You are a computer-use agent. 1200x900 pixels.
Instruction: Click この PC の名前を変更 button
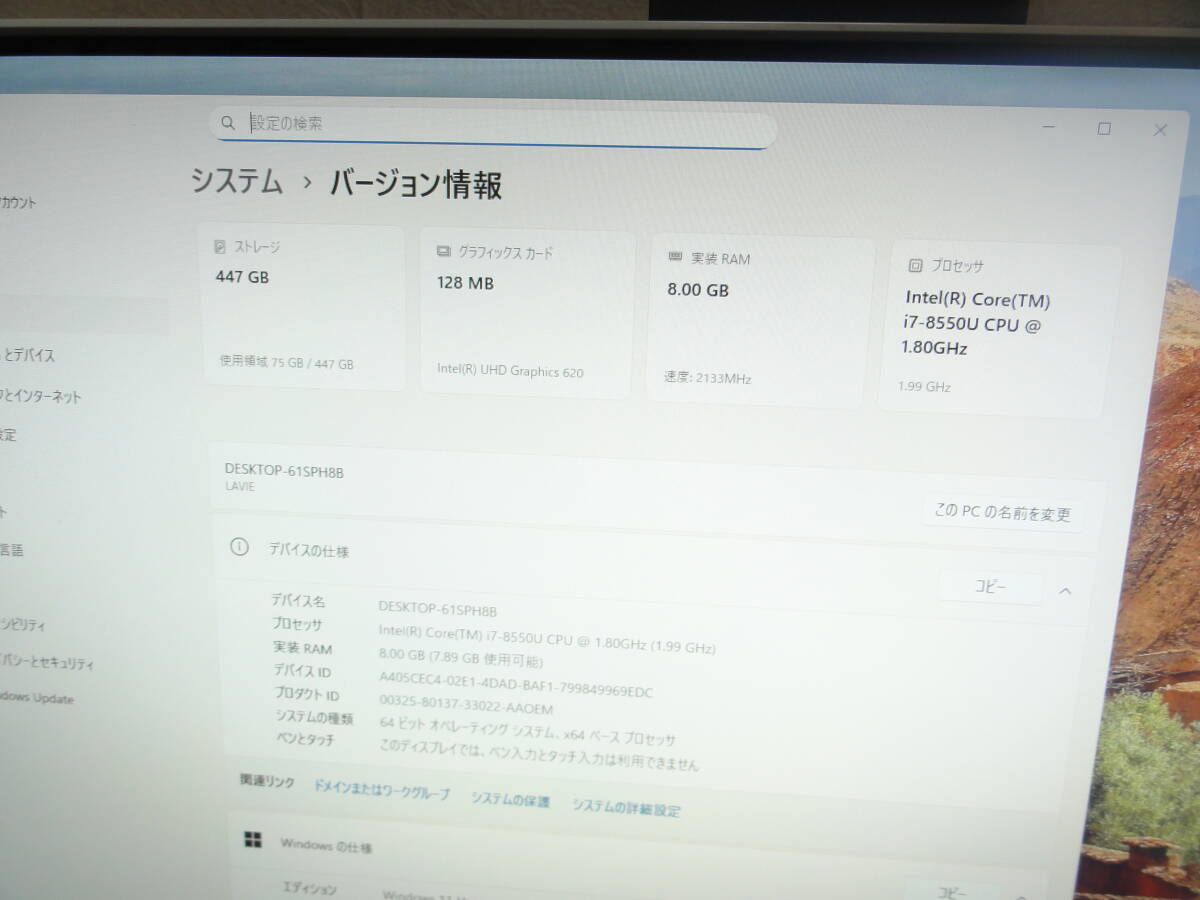point(1002,513)
